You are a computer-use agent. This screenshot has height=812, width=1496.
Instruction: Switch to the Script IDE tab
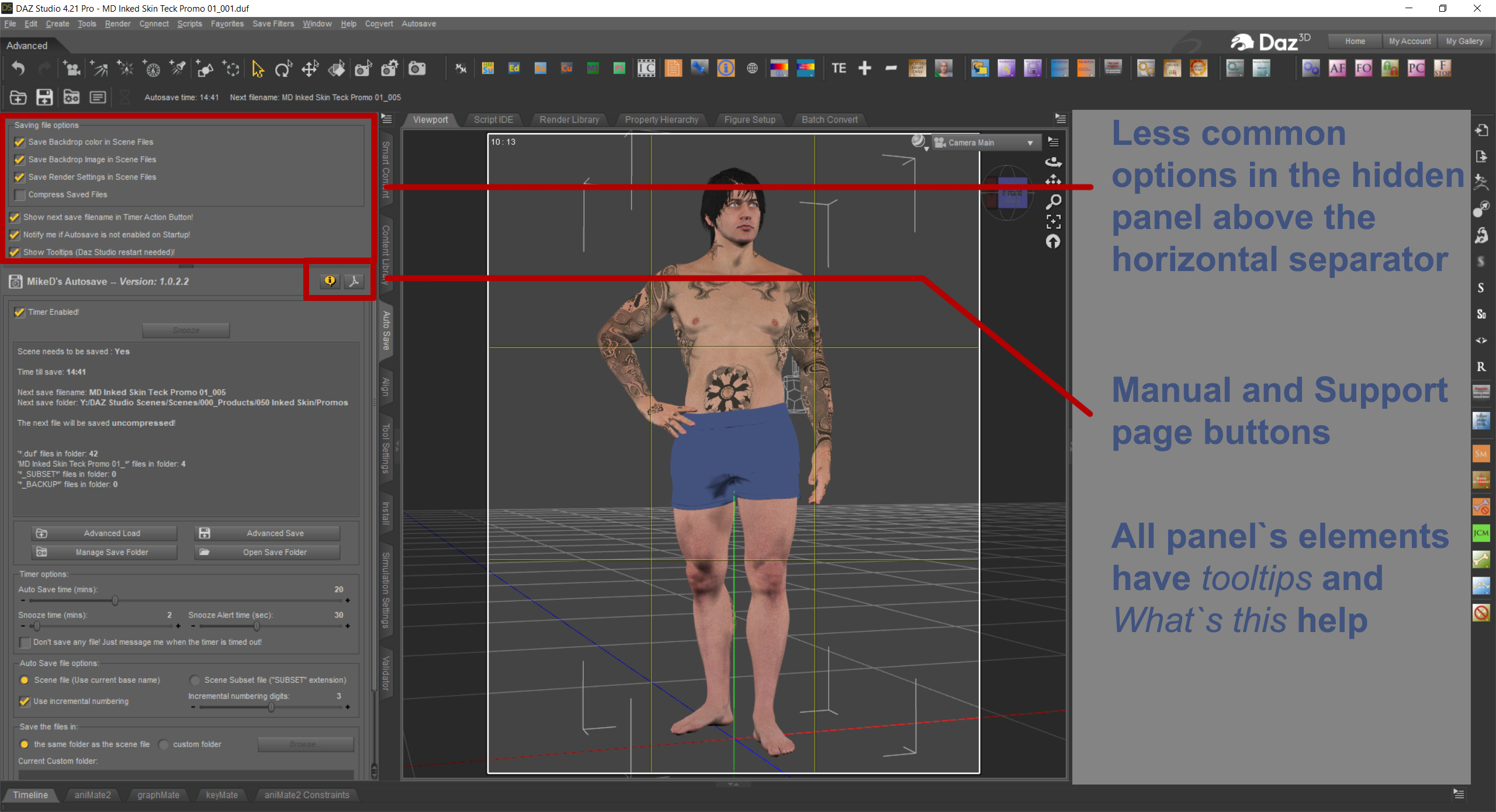click(493, 120)
